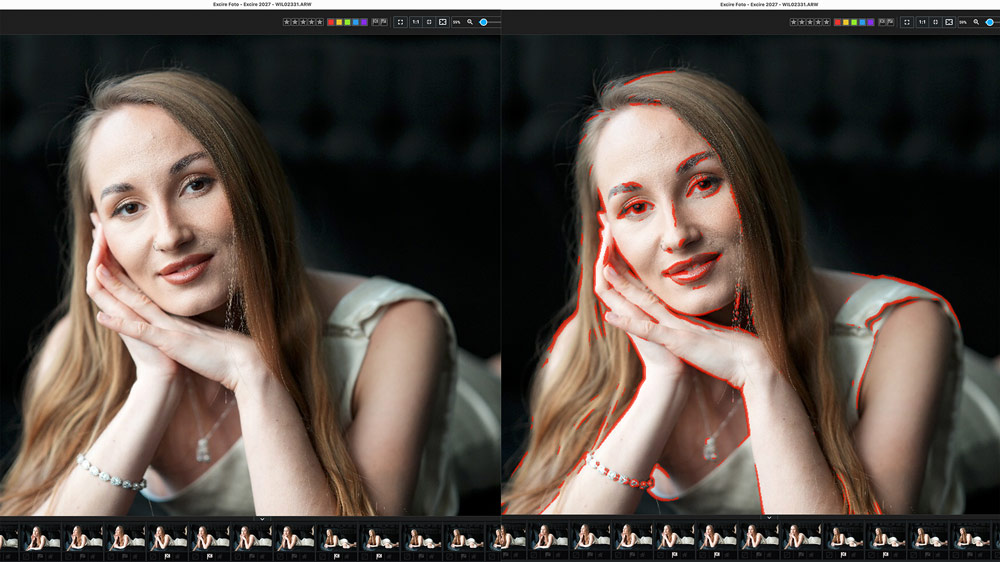
Task: Set two-star rating in right window
Action: click(x=802, y=22)
